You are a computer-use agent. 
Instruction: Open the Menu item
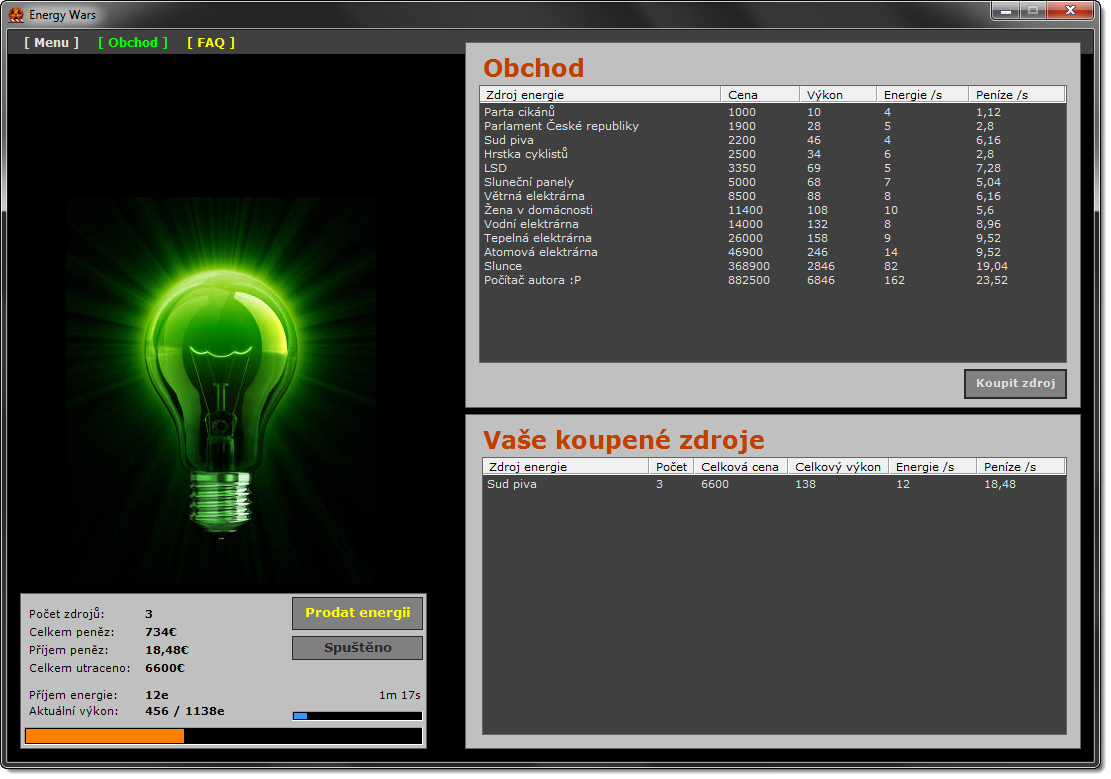coord(51,43)
